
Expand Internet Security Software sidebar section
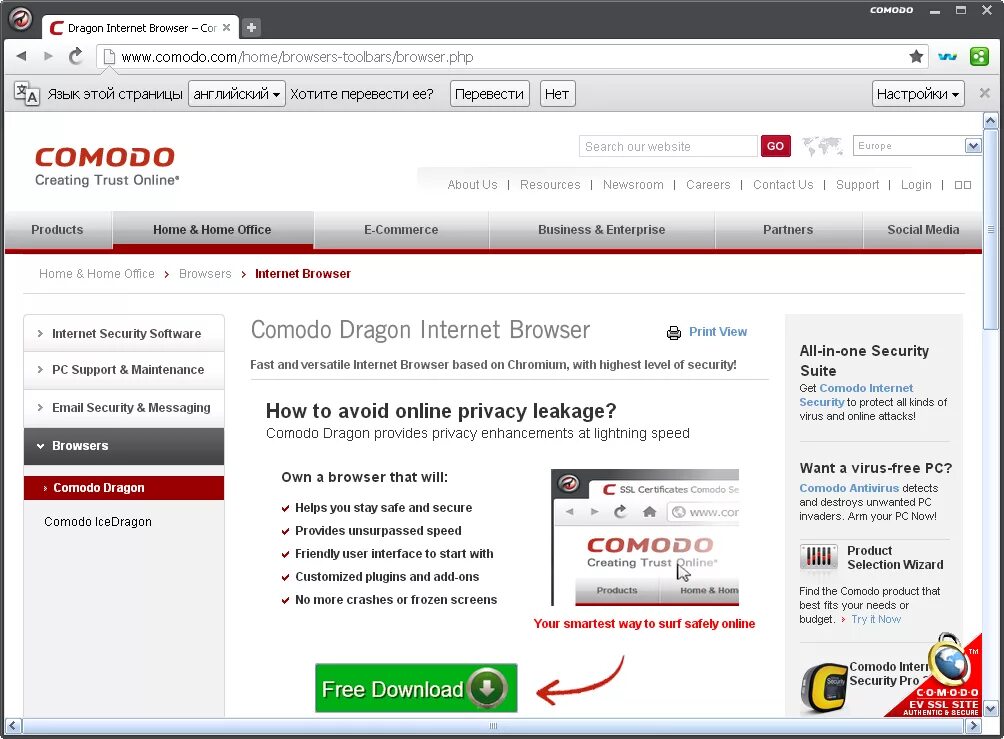coord(124,333)
